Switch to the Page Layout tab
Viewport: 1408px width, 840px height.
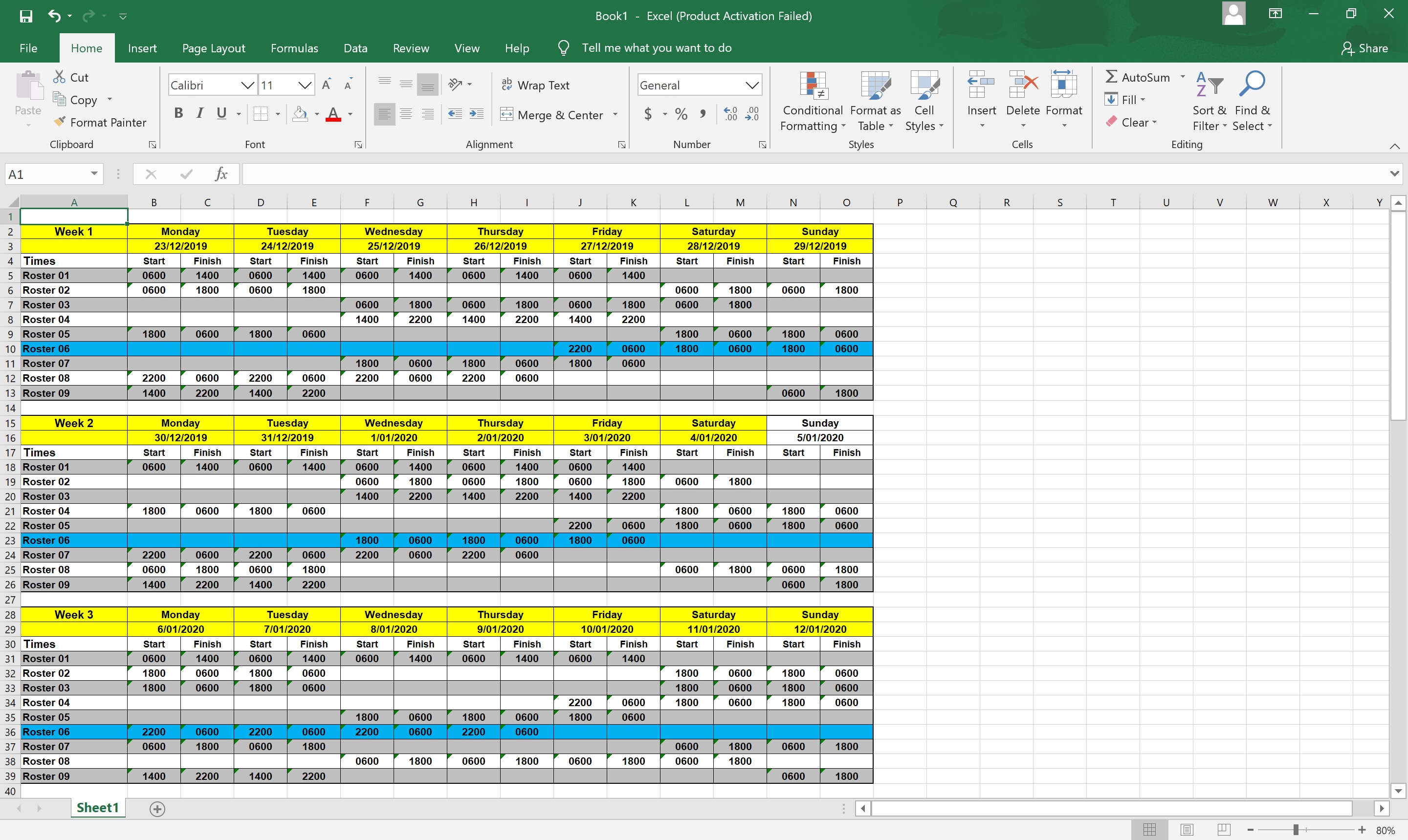[x=214, y=48]
